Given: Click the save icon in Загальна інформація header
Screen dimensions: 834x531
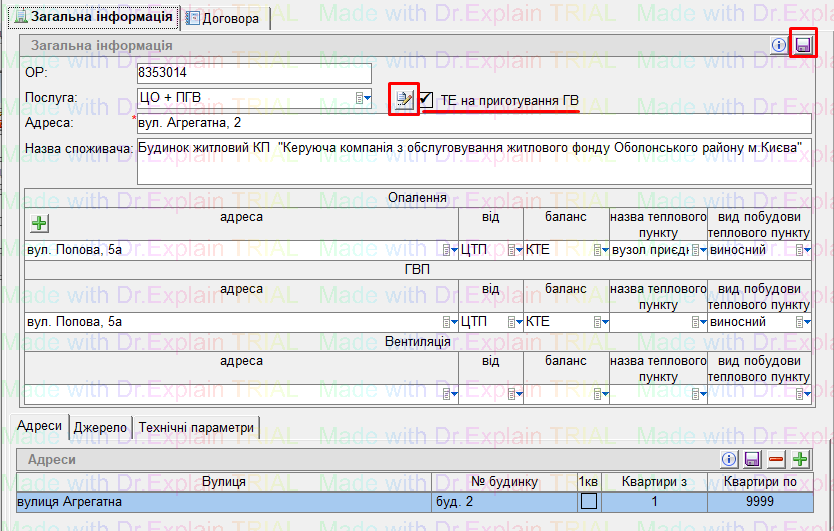Looking at the screenshot, I should 802,45.
